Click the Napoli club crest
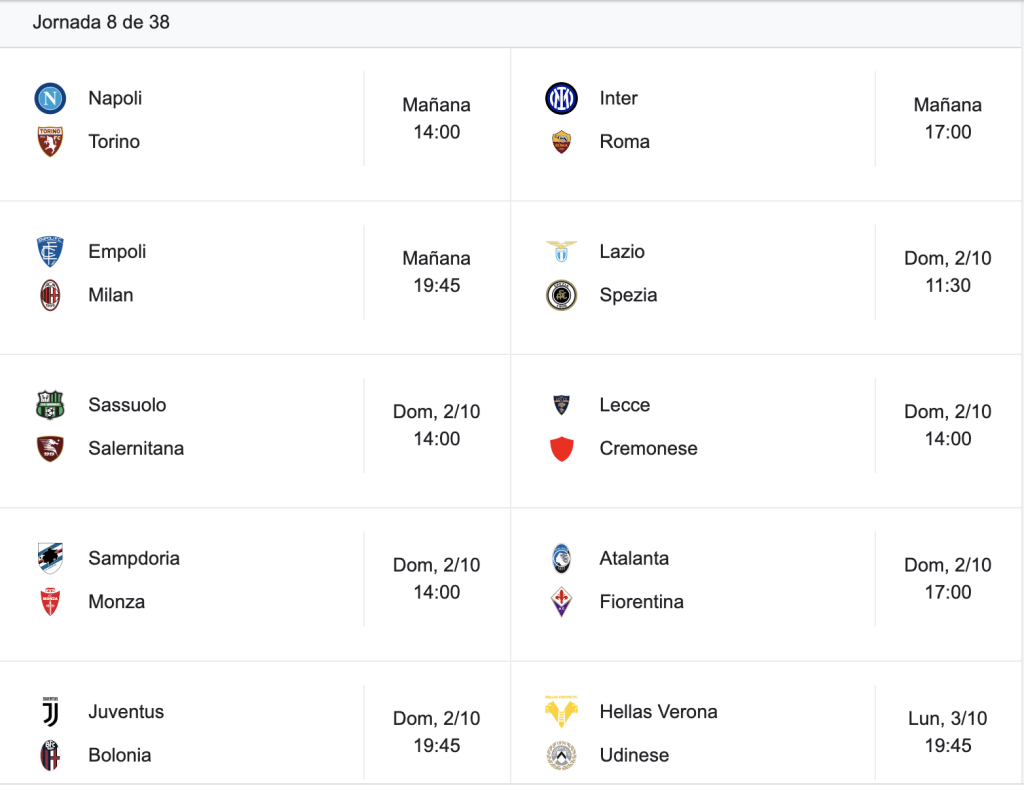This screenshot has height=786, width=1024. [50, 99]
